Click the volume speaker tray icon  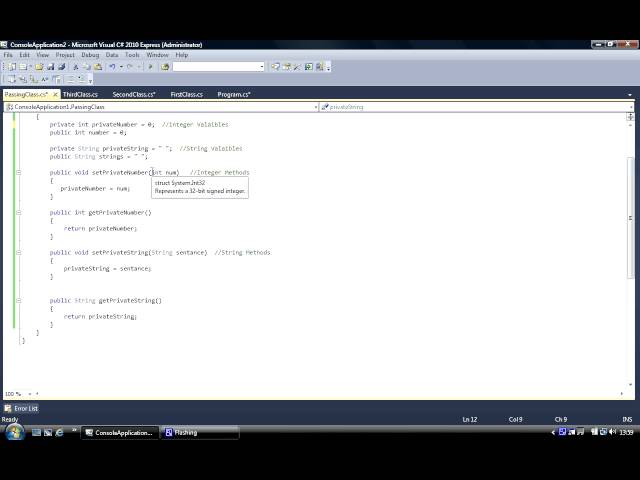(x=612, y=432)
